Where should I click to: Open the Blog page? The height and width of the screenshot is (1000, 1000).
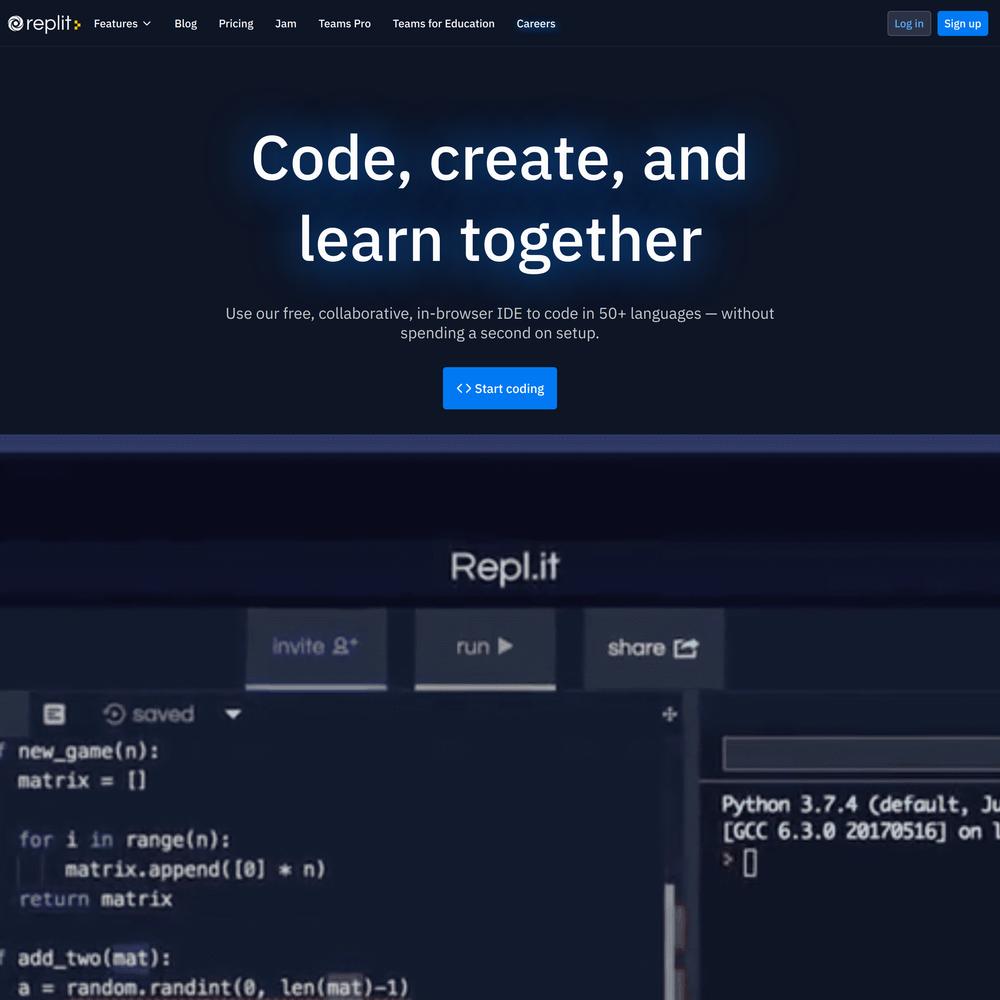[x=186, y=24]
